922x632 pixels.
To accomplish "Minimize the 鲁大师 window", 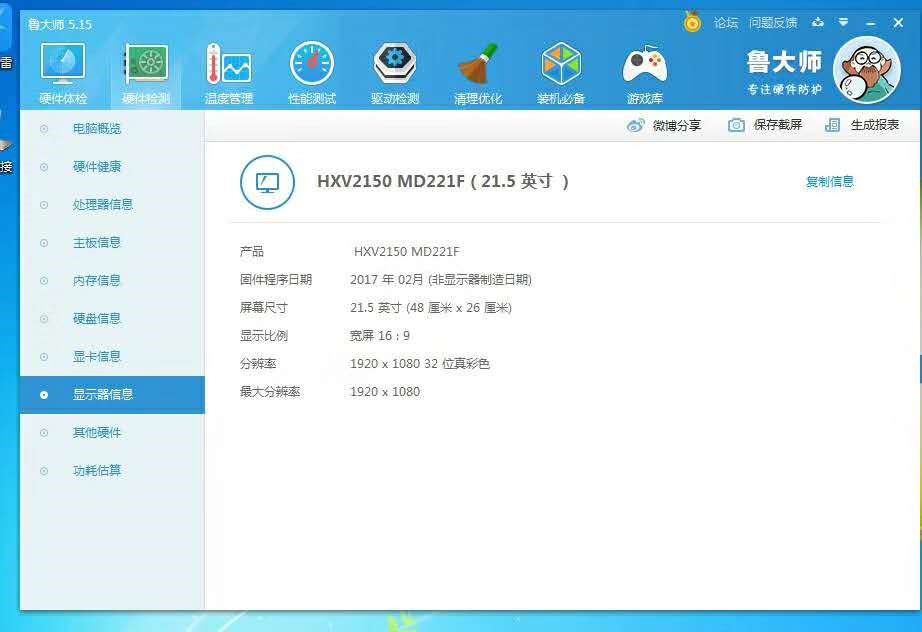I will click(x=871, y=23).
